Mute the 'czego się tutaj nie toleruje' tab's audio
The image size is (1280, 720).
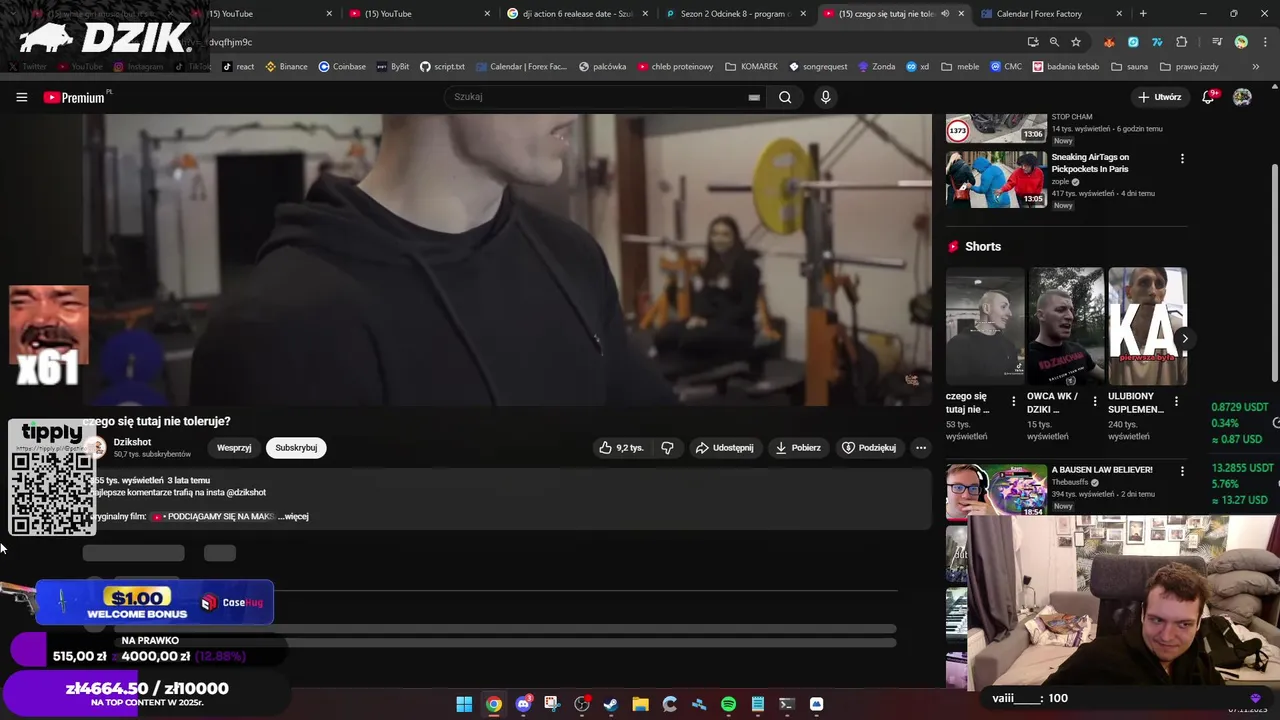[945, 14]
